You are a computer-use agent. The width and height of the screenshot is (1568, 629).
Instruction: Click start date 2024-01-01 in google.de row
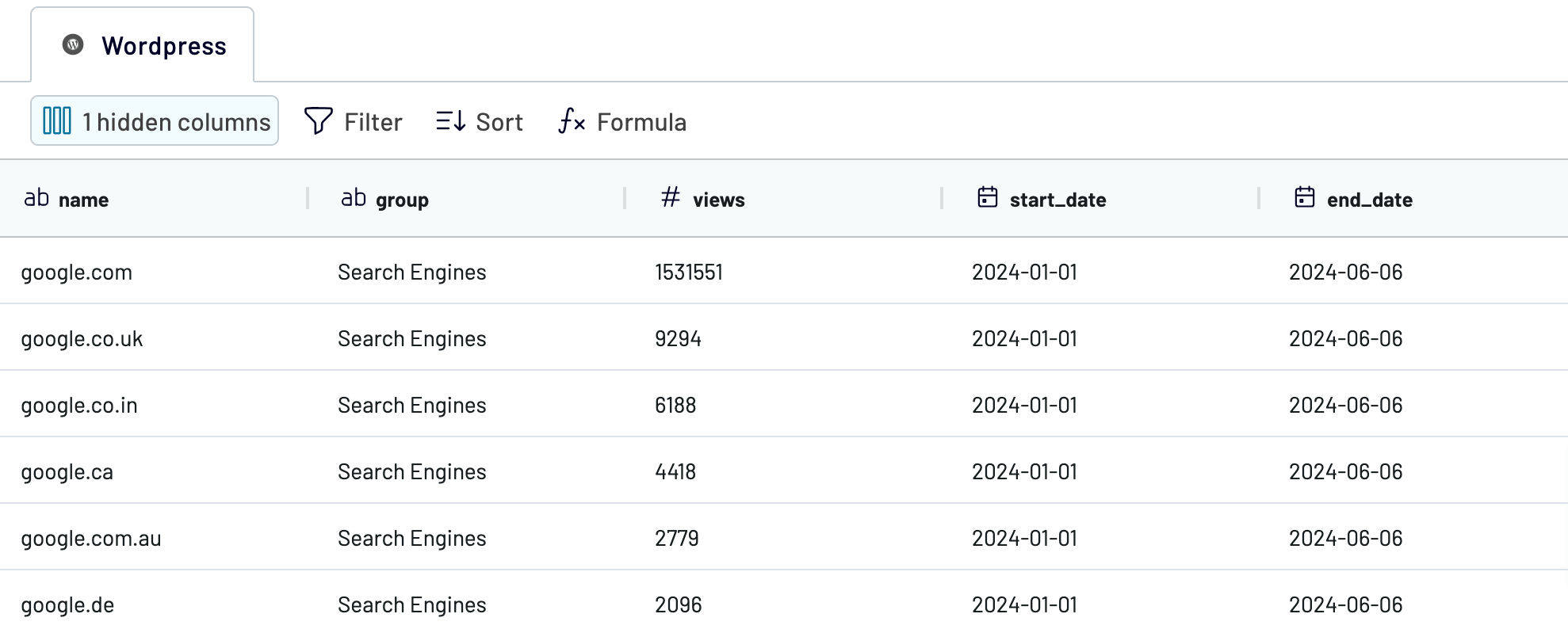tap(1025, 605)
